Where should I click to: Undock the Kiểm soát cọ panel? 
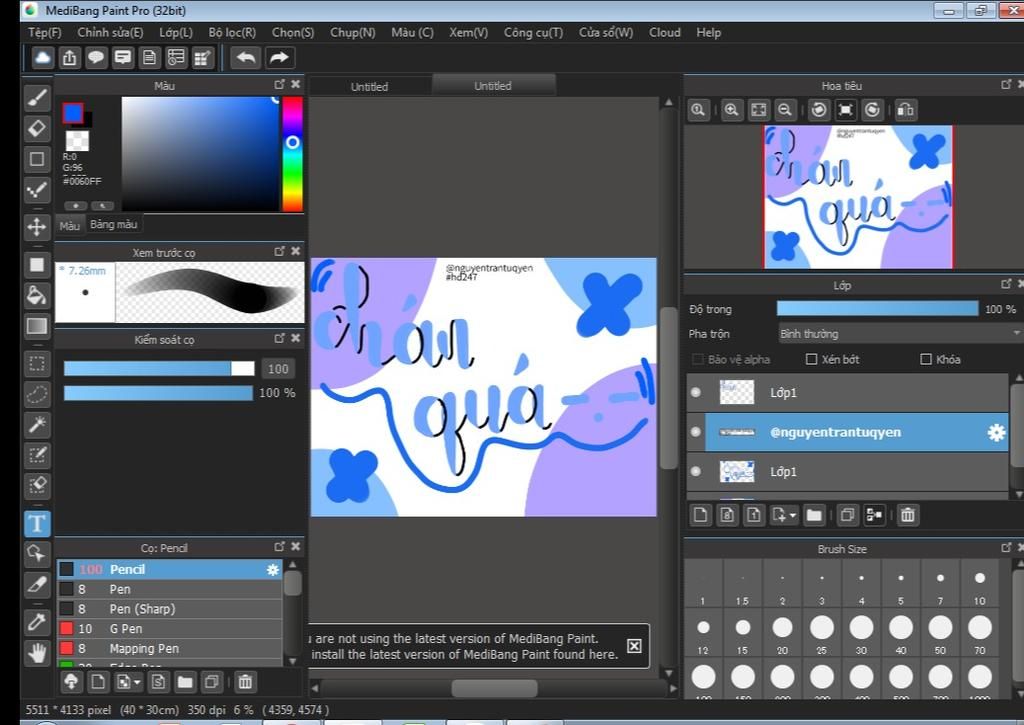280,338
